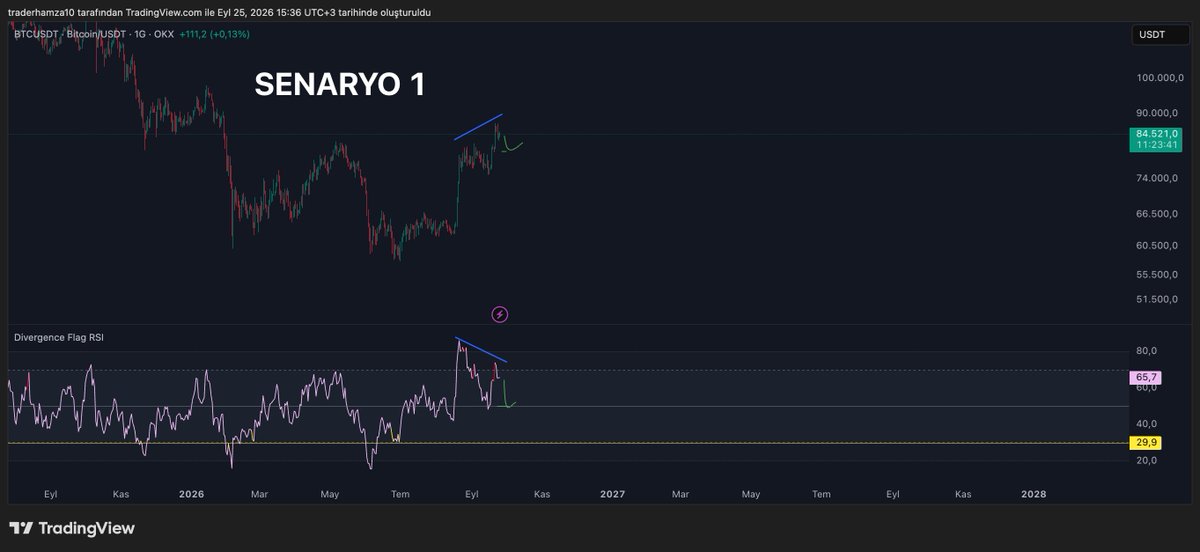This screenshot has height=552, width=1200.
Task: Click the 20,0 RSI axis label
Action: tap(1147, 461)
